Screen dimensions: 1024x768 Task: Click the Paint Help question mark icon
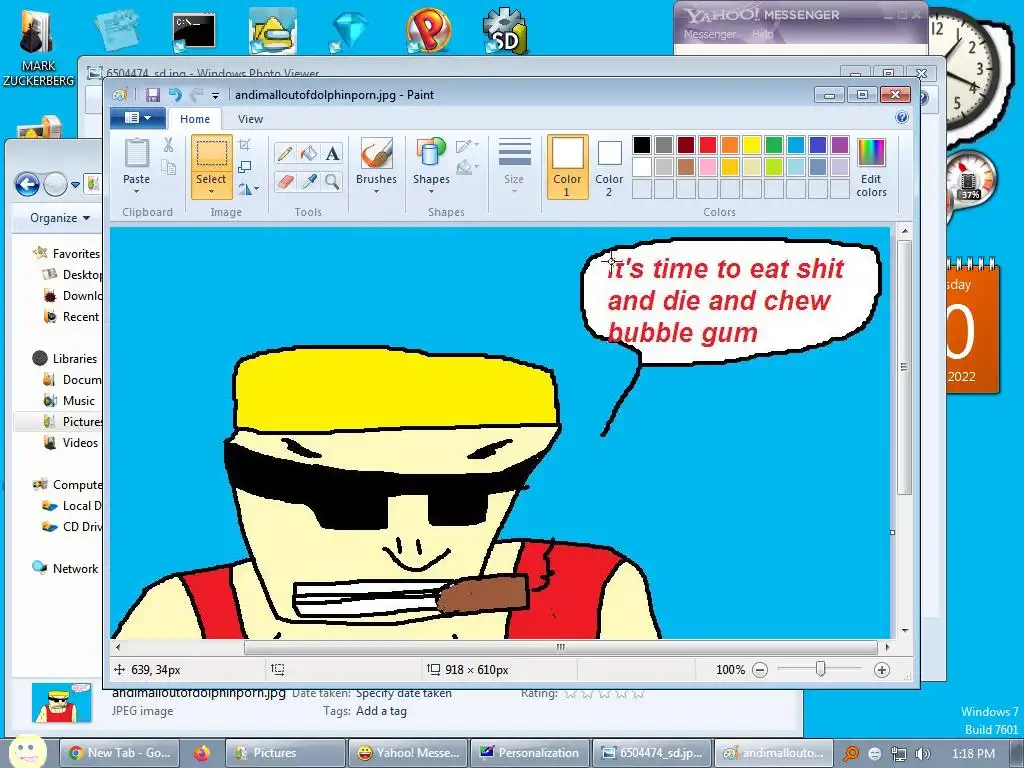pyautogui.click(x=902, y=118)
